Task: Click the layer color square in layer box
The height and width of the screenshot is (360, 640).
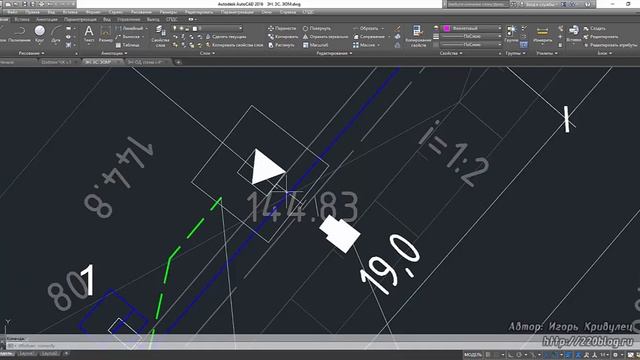Action: coord(194,29)
